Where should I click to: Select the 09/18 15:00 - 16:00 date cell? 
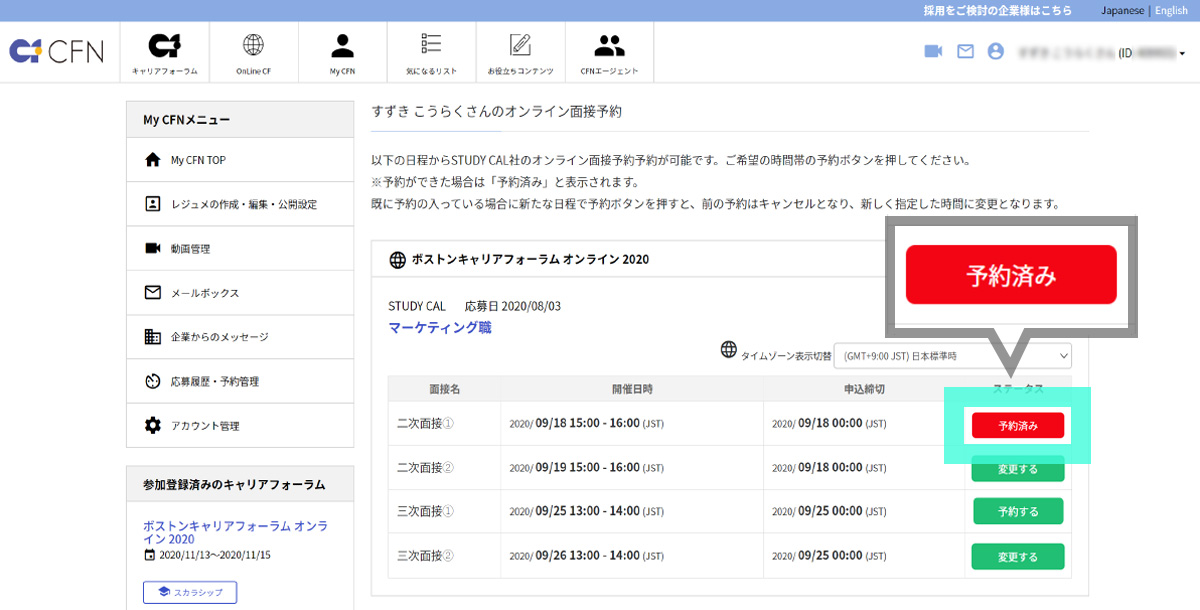click(x=632, y=424)
